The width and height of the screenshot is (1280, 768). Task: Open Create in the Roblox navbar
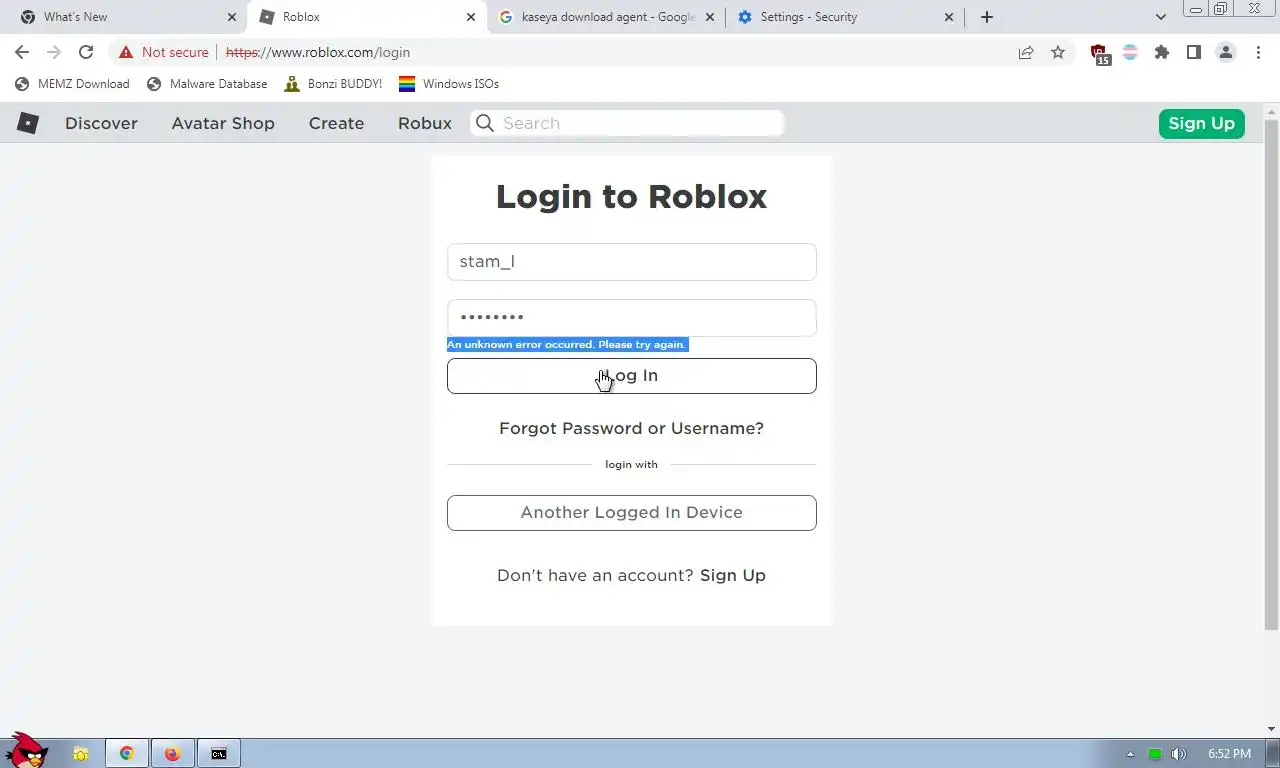point(336,123)
